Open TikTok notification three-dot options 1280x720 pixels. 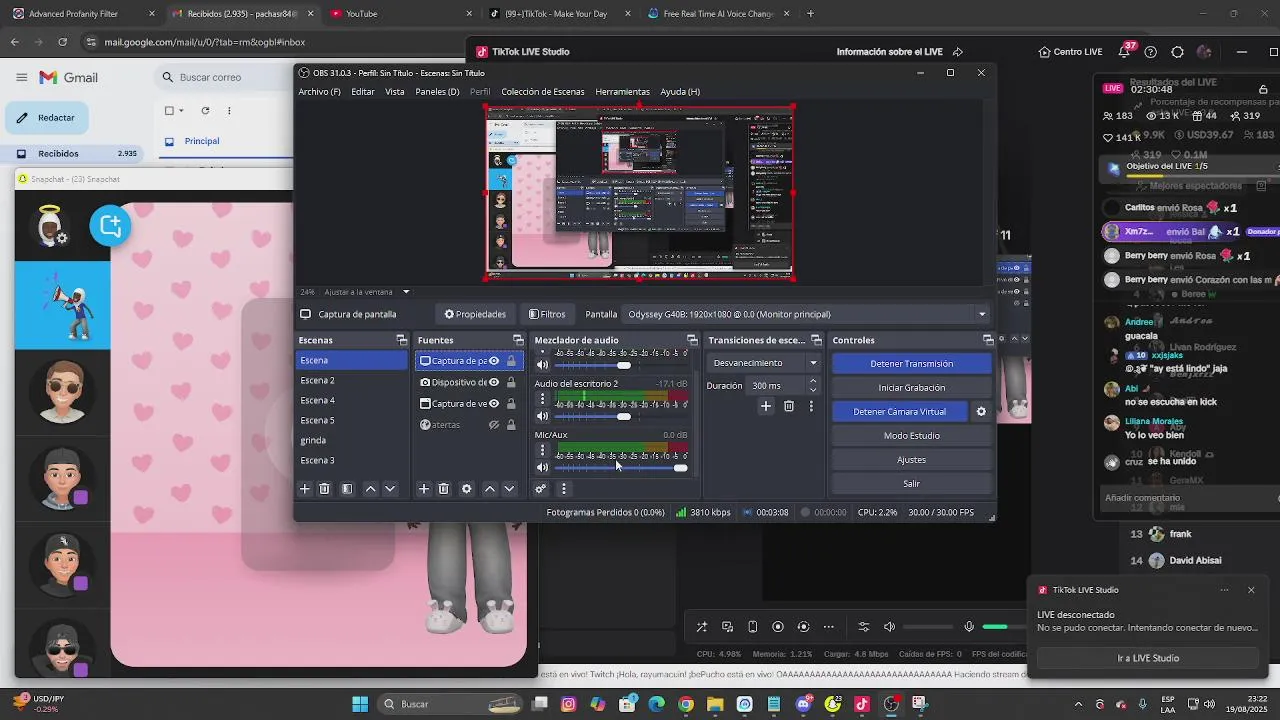pos(1224,590)
